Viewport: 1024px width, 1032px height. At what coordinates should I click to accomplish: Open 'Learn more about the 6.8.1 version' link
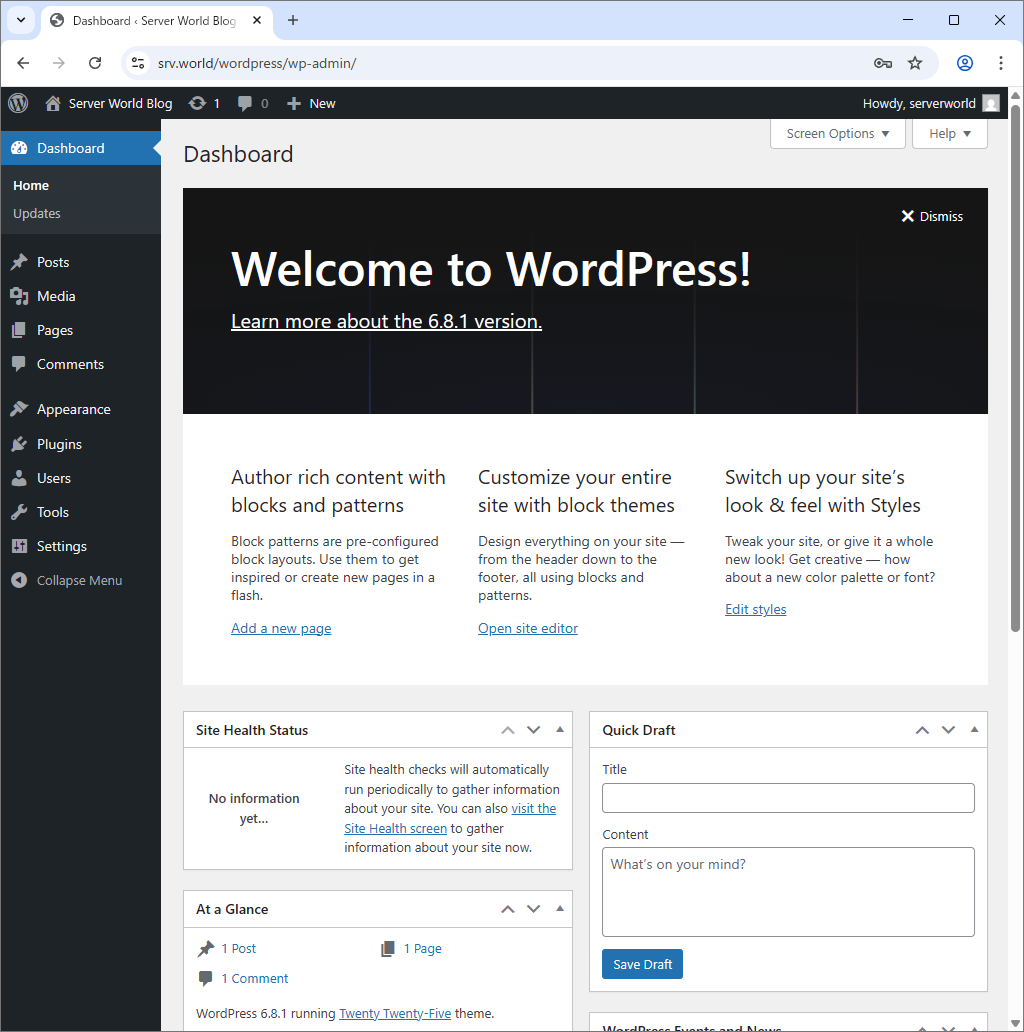(x=386, y=321)
